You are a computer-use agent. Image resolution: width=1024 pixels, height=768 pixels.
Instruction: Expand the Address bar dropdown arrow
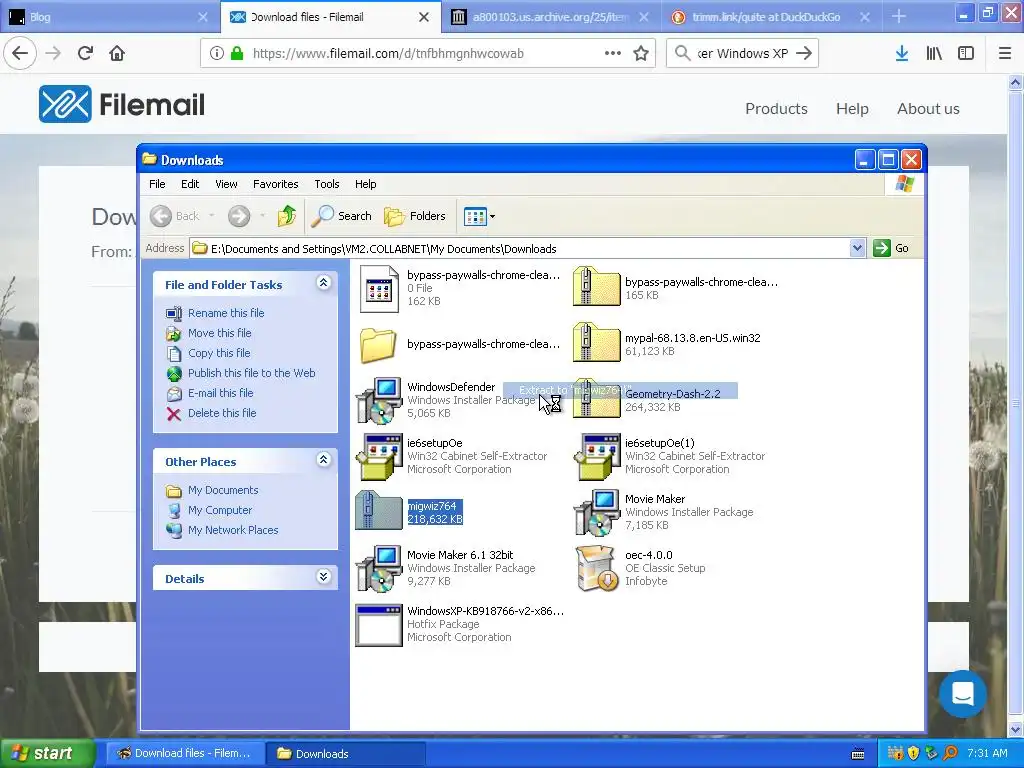click(x=857, y=248)
